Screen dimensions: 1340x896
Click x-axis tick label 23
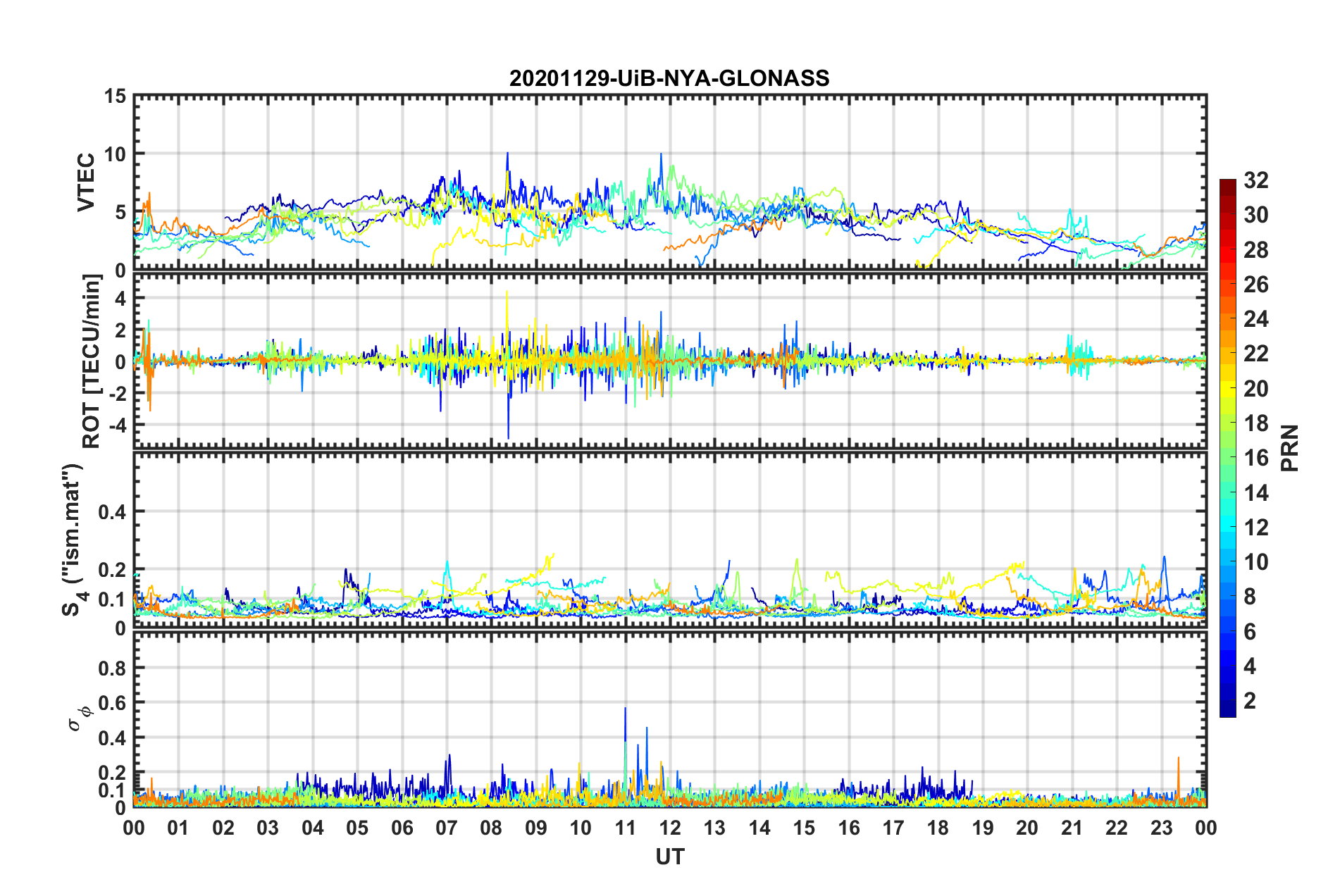pos(1162,828)
